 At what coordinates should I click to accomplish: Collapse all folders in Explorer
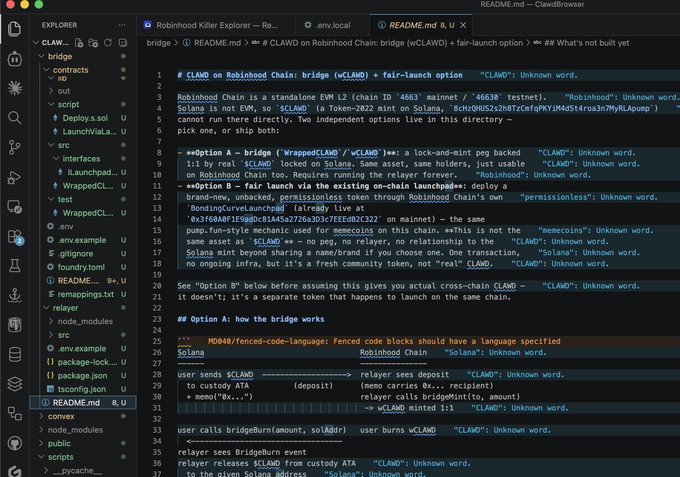[123, 42]
